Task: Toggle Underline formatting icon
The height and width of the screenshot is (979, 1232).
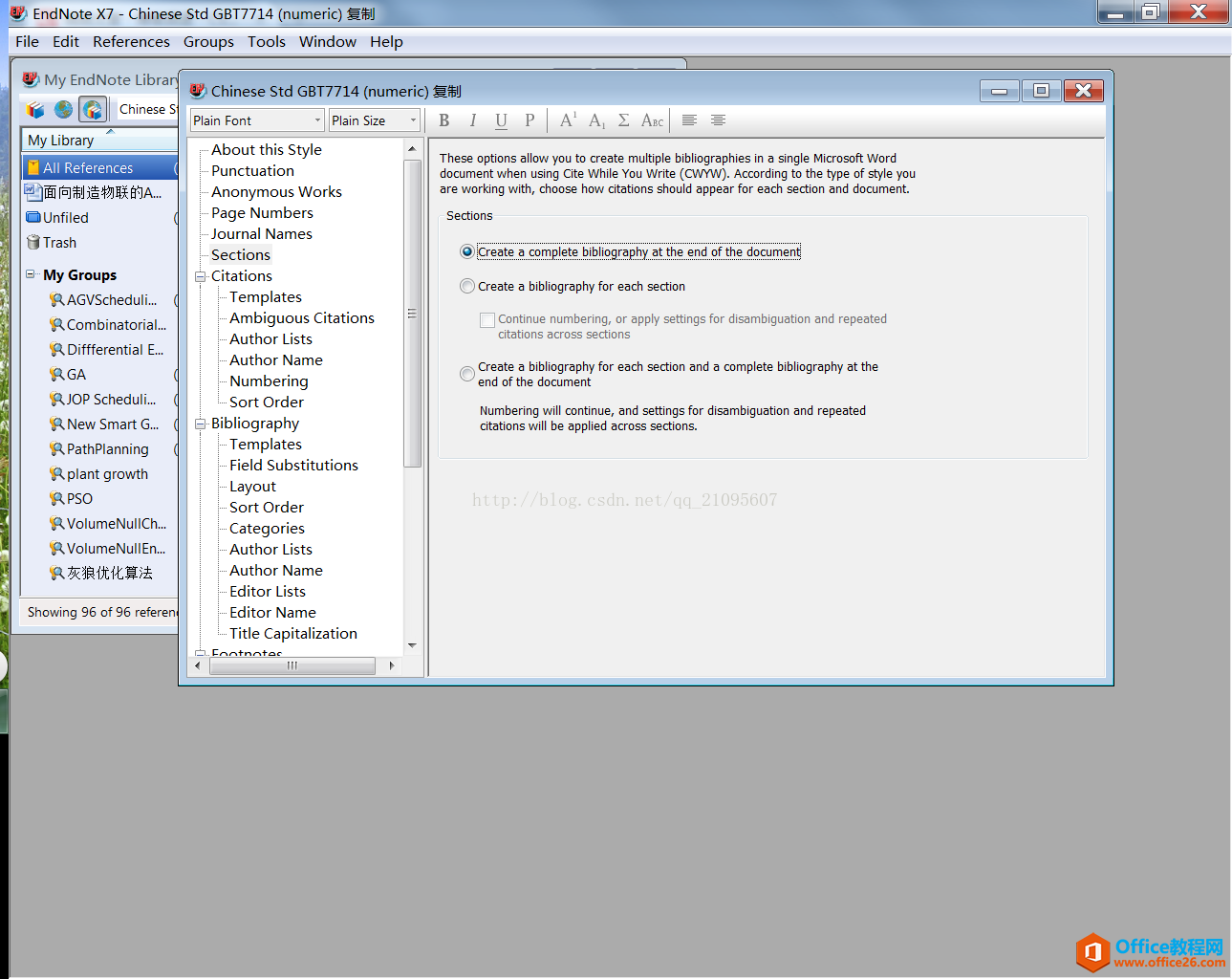Action: tap(501, 120)
